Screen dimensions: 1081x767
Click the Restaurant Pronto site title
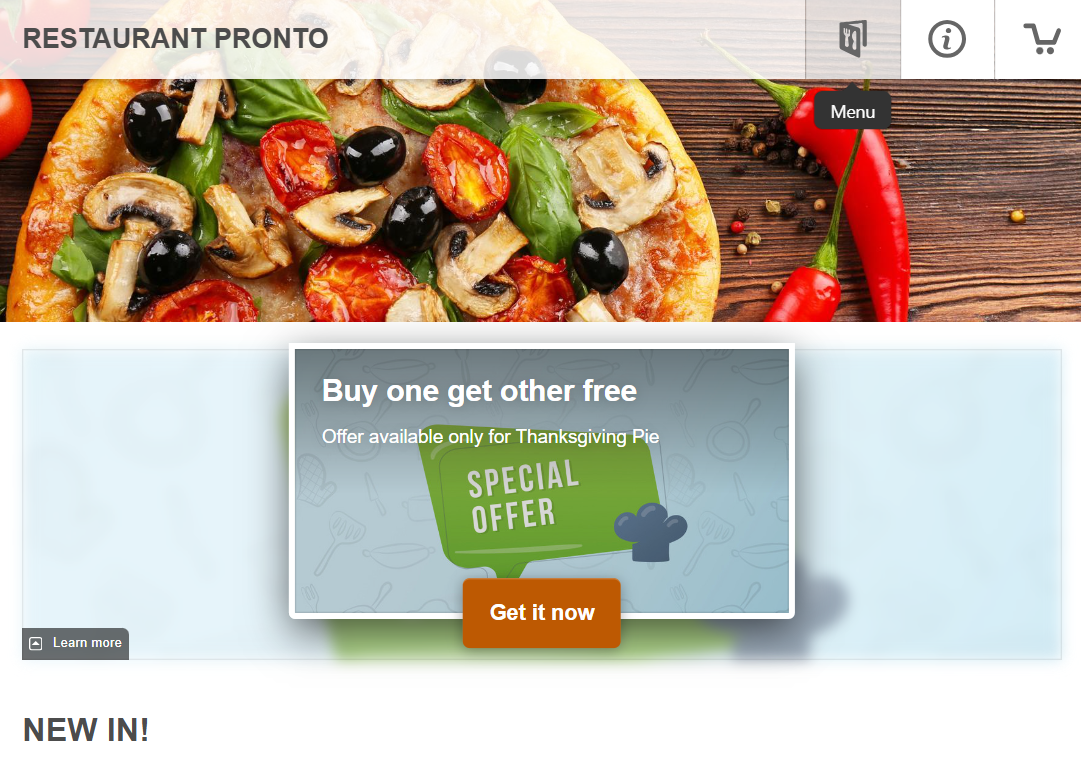pos(176,39)
